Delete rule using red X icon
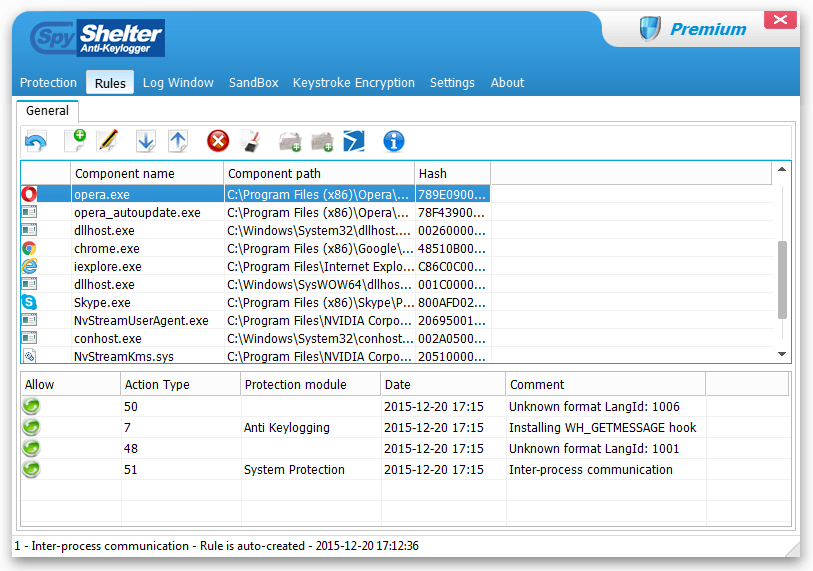 point(218,141)
